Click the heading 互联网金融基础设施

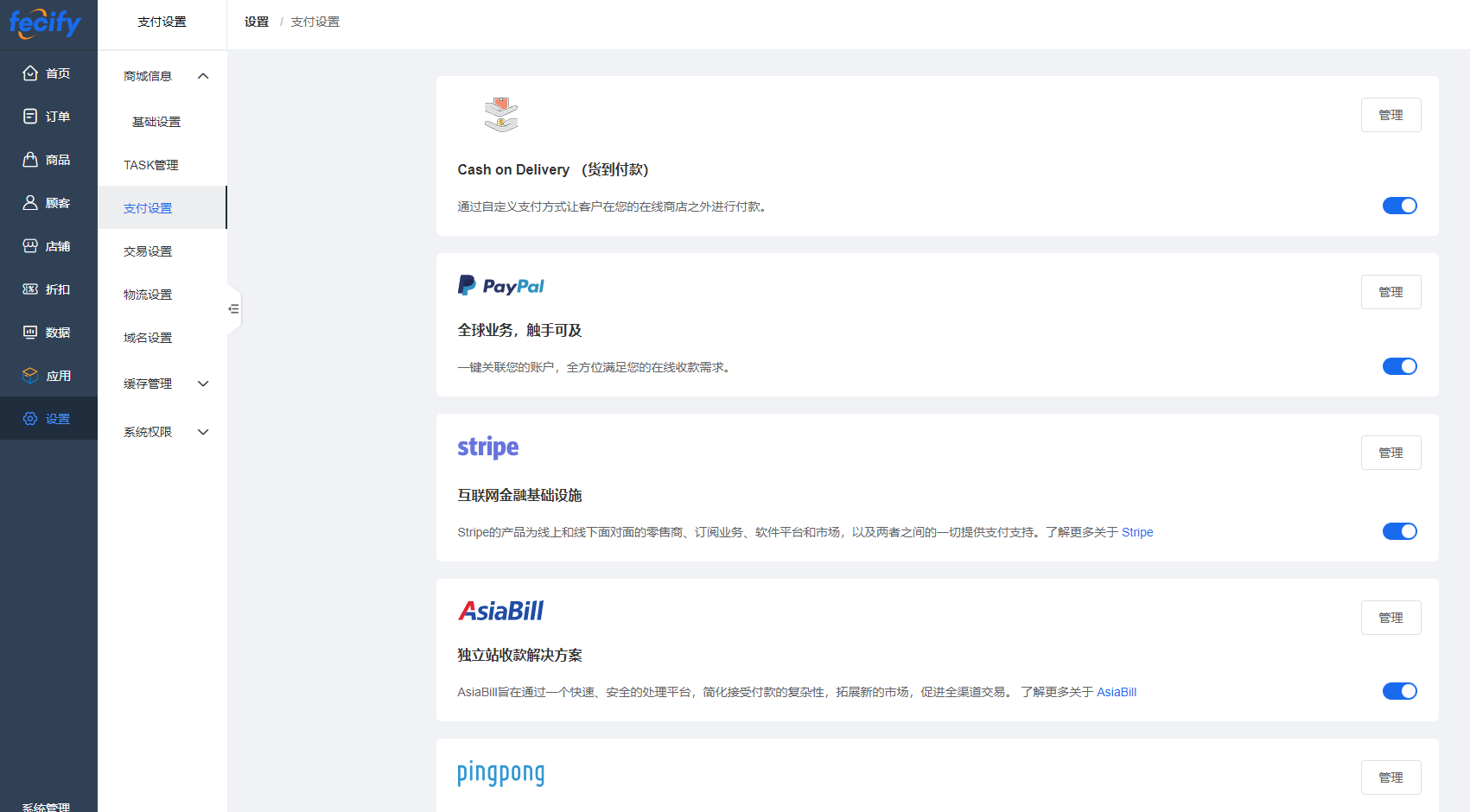(x=519, y=495)
